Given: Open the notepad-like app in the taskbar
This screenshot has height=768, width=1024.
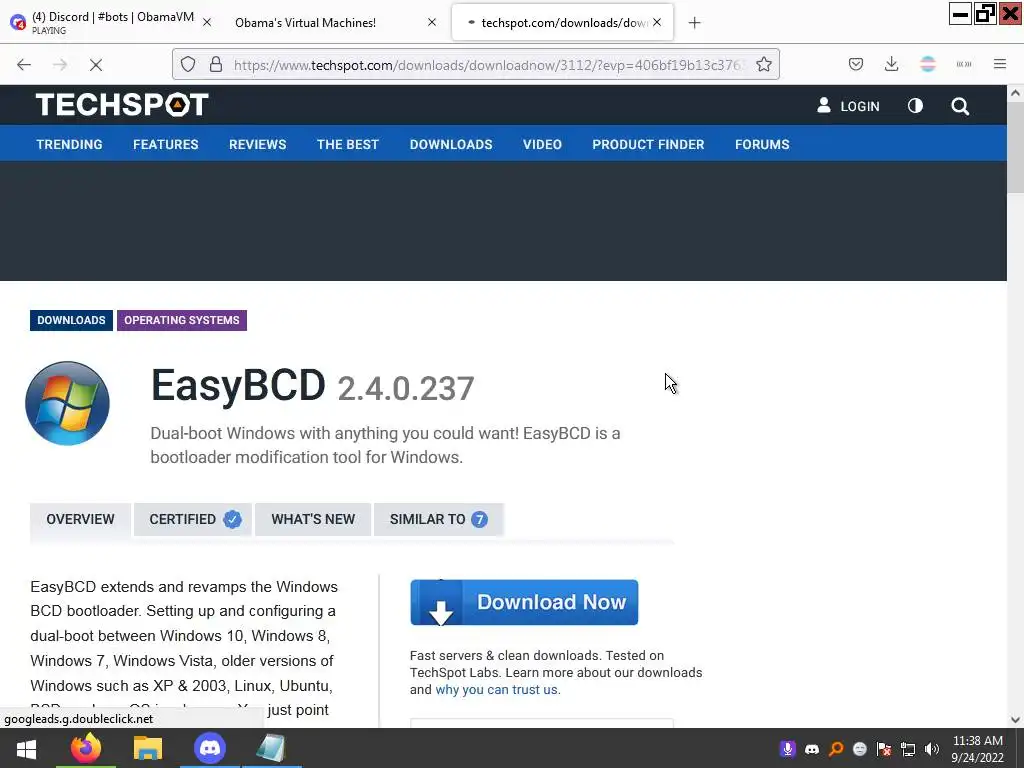Looking at the screenshot, I should [271, 748].
